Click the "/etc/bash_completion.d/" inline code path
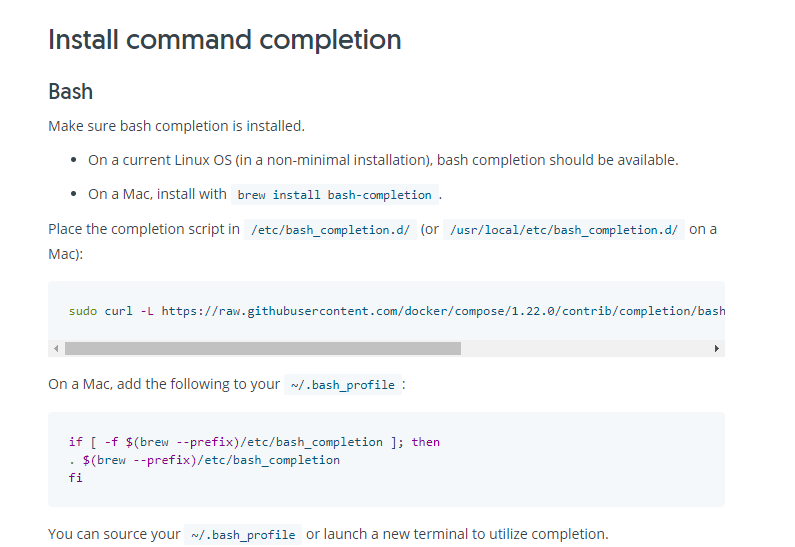The height and width of the screenshot is (547, 795). point(331,230)
